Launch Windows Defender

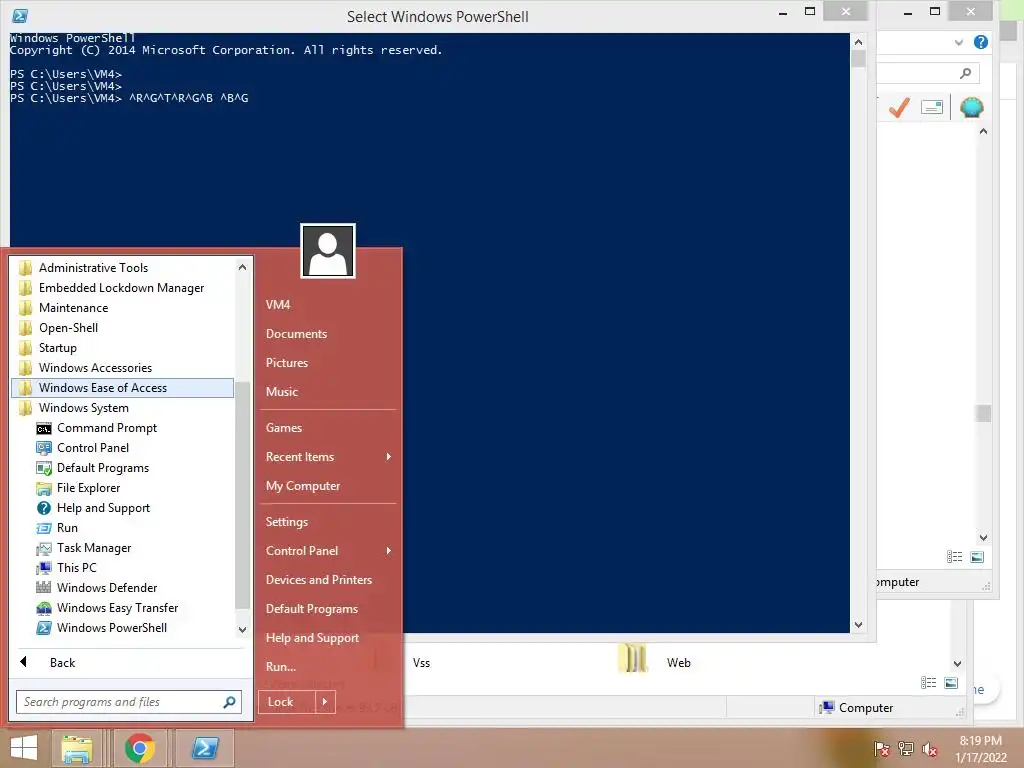[106, 588]
